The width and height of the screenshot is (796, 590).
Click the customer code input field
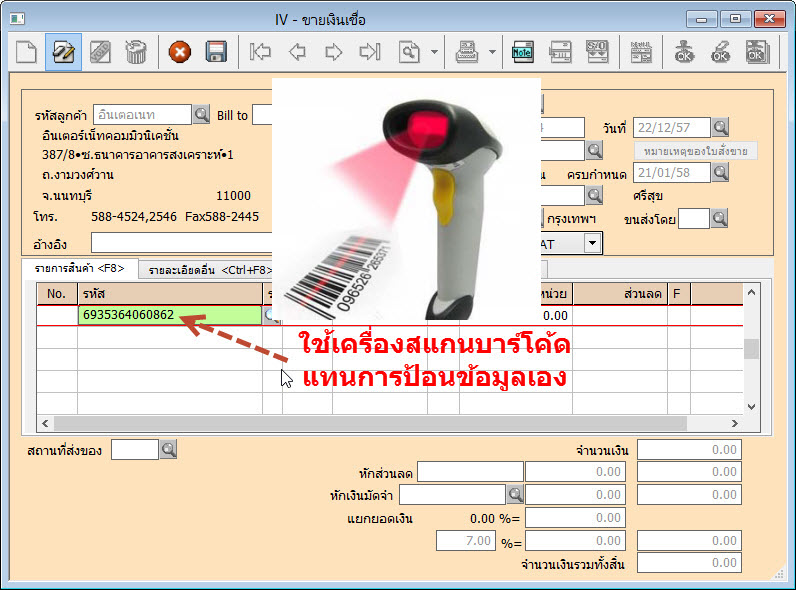142,115
